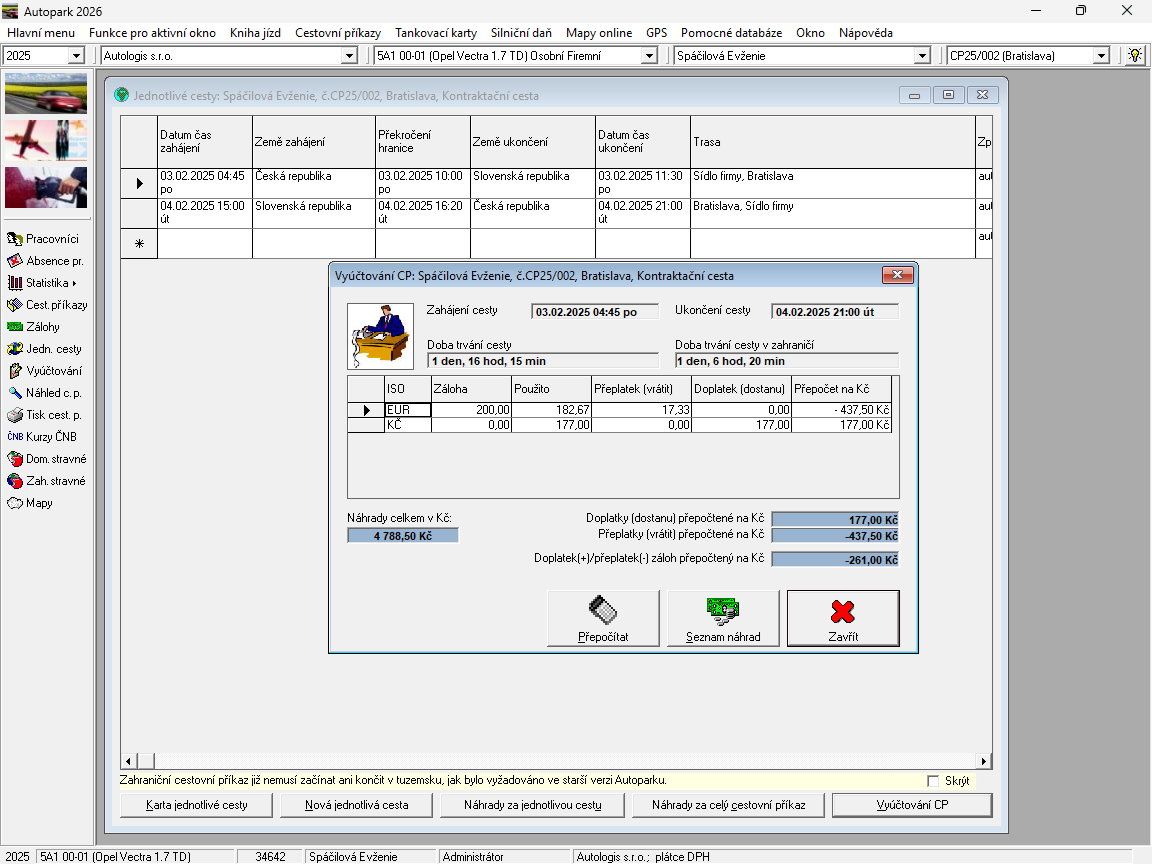The height and width of the screenshot is (864, 1152).
Task: Click the Pracovníci icon in sidebar
Action: tap(15, 239)
